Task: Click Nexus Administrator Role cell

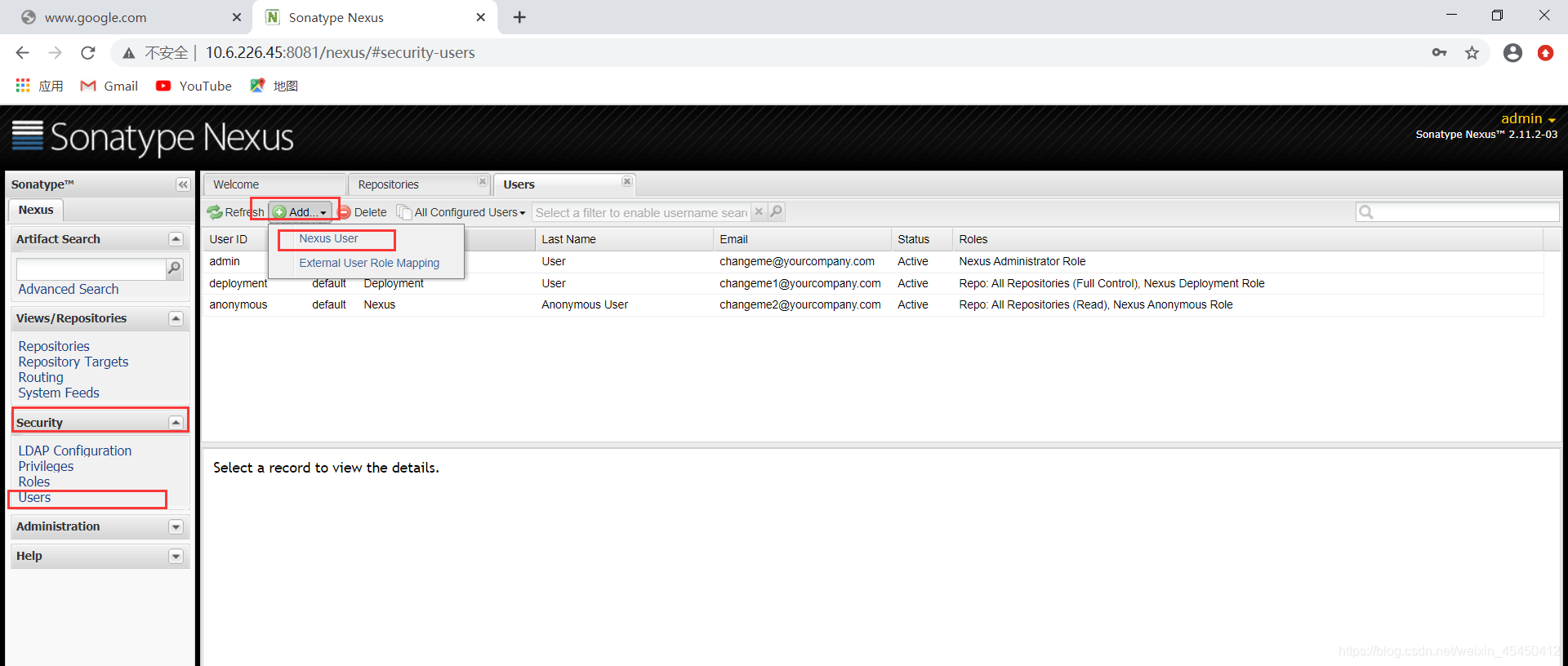Action: point(1022,261)
